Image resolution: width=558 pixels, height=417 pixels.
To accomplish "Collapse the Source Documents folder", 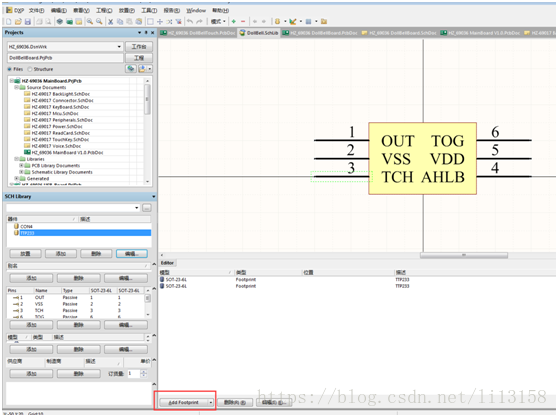I will point(16,87).
